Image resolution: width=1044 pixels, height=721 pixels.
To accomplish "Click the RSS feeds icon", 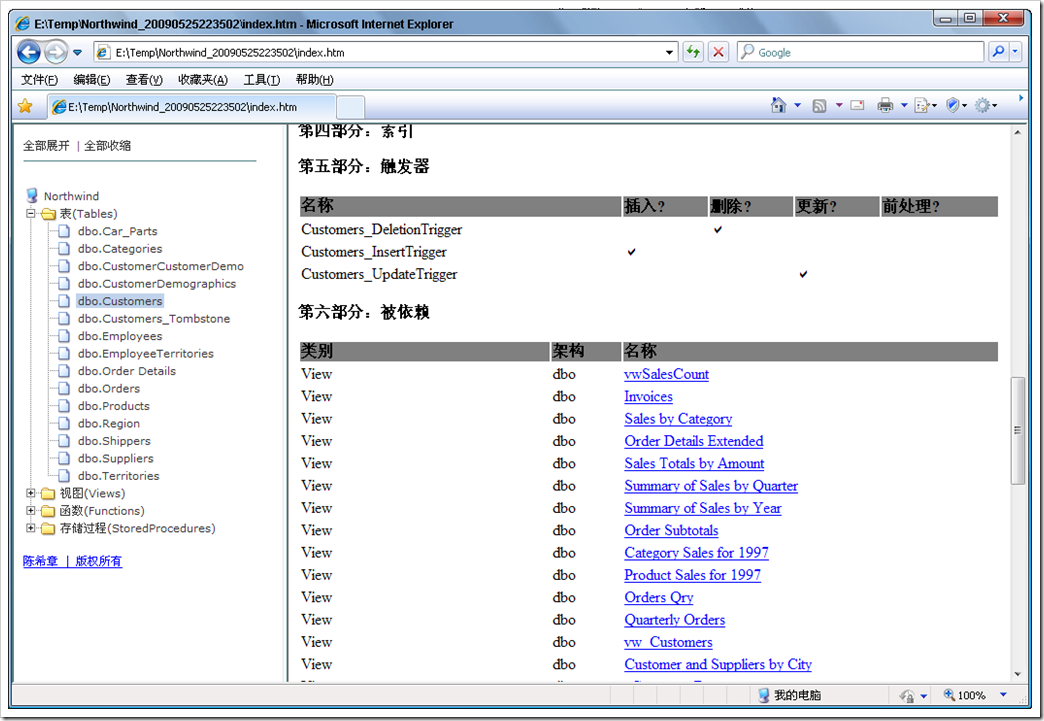I will [x=820, y=105].
